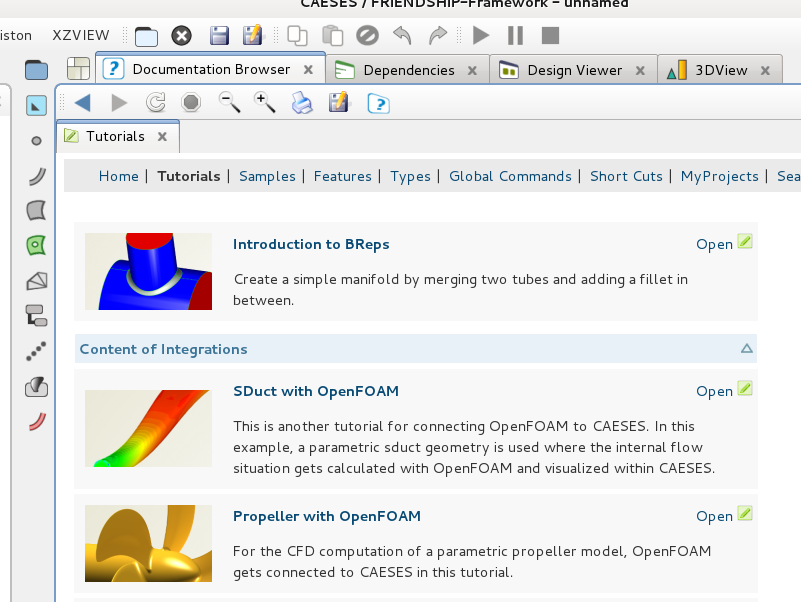Start run with play button
Viewport: 801px width, 602px height.
(481, 36)
